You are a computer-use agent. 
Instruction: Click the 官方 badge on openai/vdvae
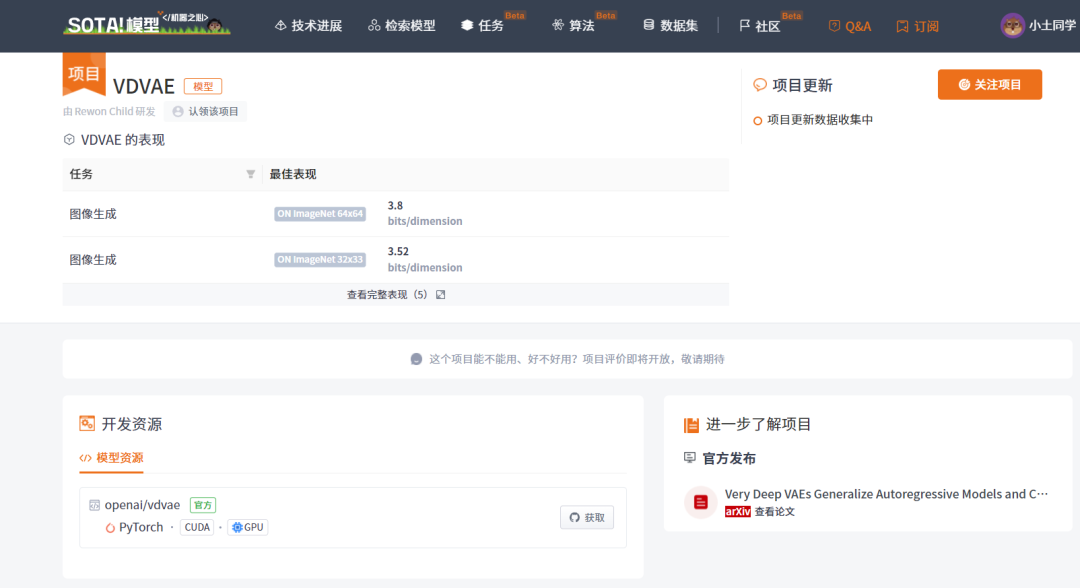202,505
